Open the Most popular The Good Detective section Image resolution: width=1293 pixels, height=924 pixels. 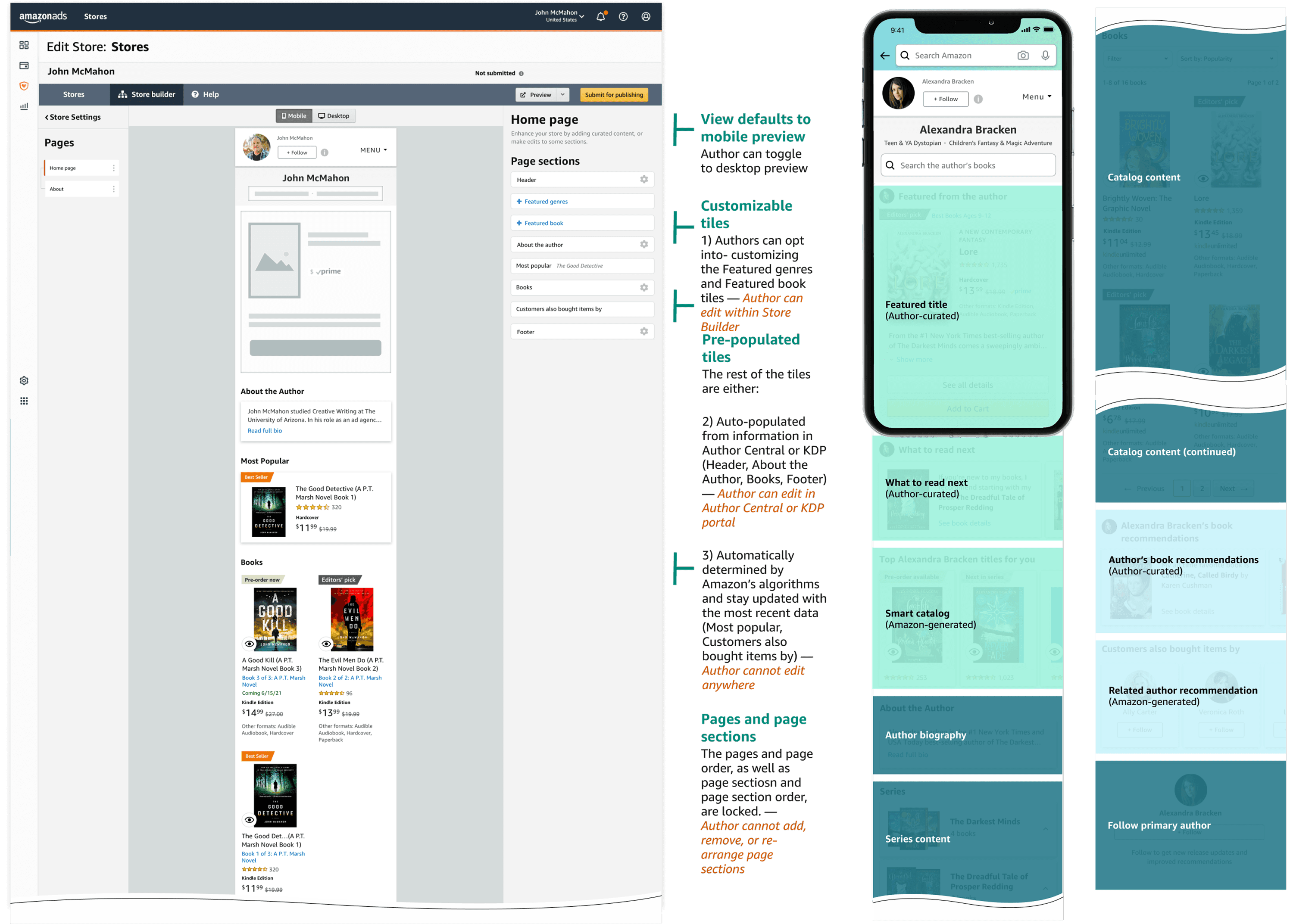(x=582, y=266)
